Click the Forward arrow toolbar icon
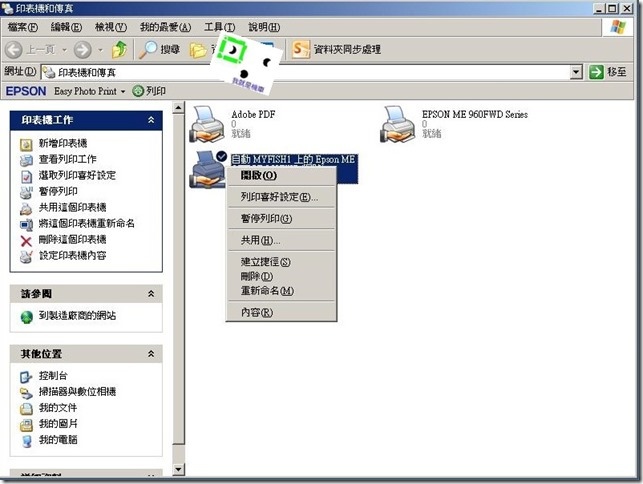 [82, 50]
